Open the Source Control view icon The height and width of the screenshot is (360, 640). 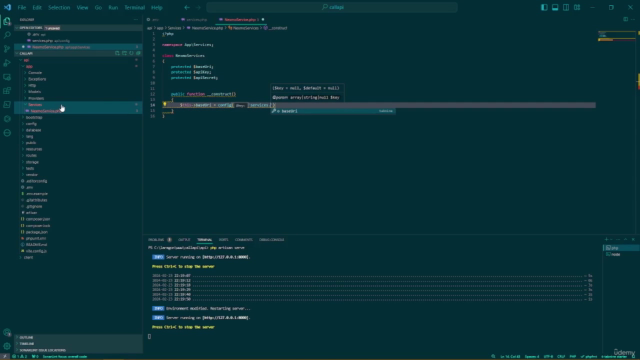click(7, 49)
